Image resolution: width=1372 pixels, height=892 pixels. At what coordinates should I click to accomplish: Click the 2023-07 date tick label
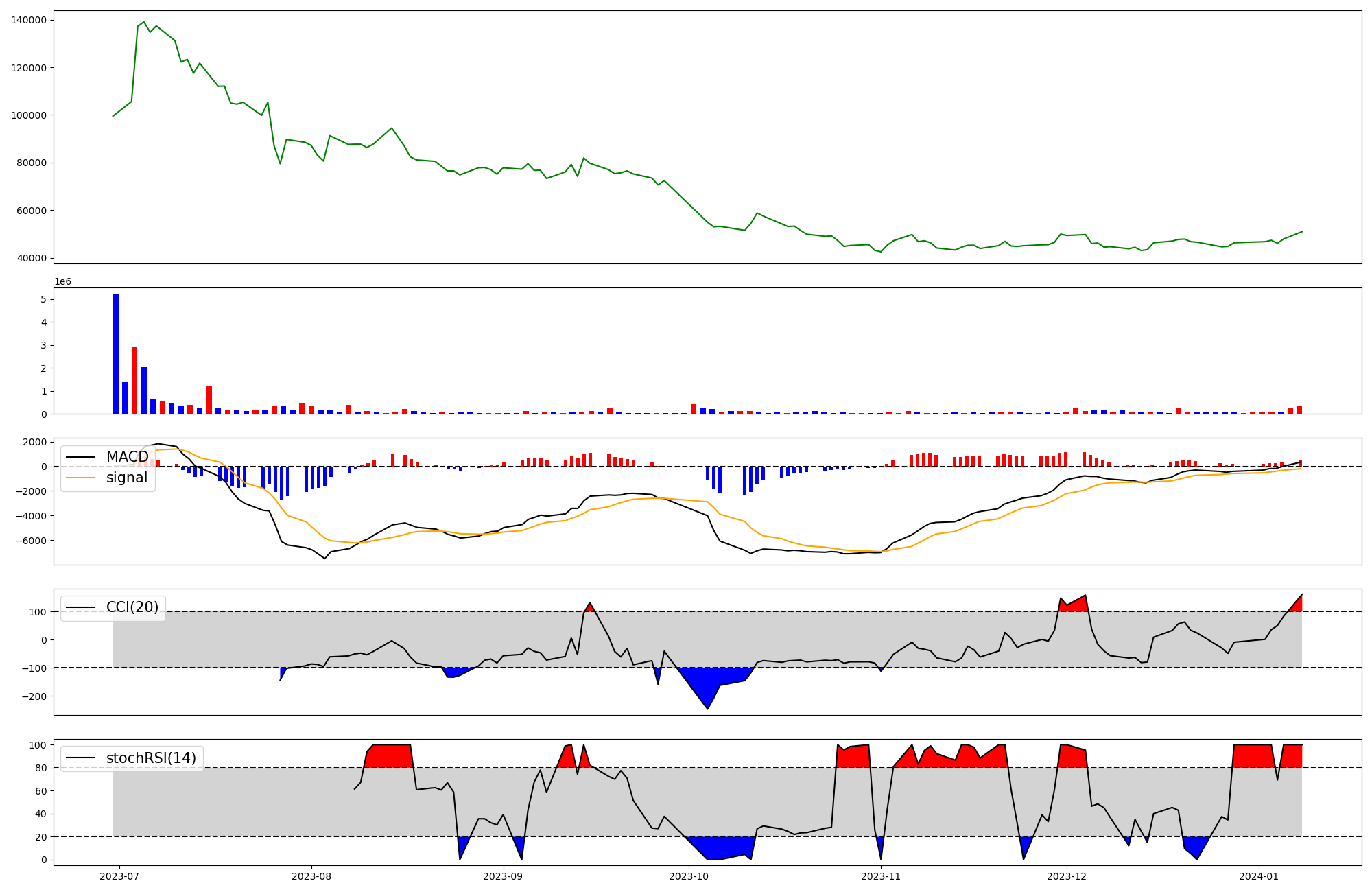[119, 876]
